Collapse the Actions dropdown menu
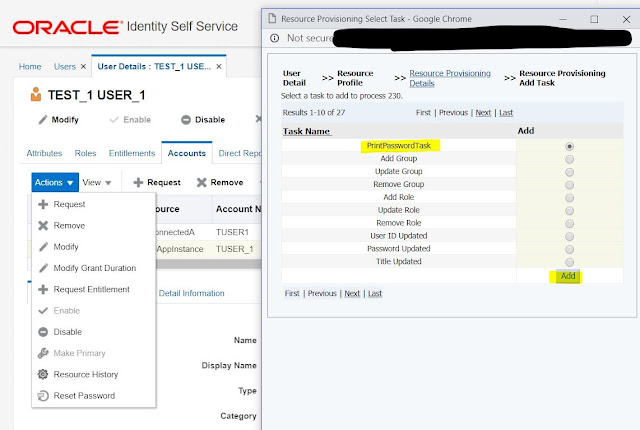Screen dimensions: 640x430 (x=55, y=182)
